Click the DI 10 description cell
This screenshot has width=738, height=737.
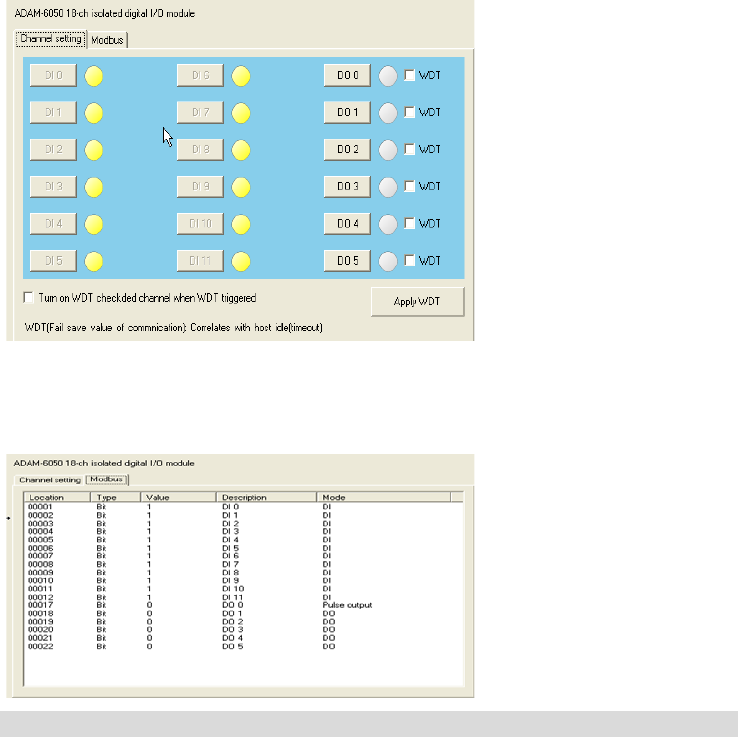point(233,589)
